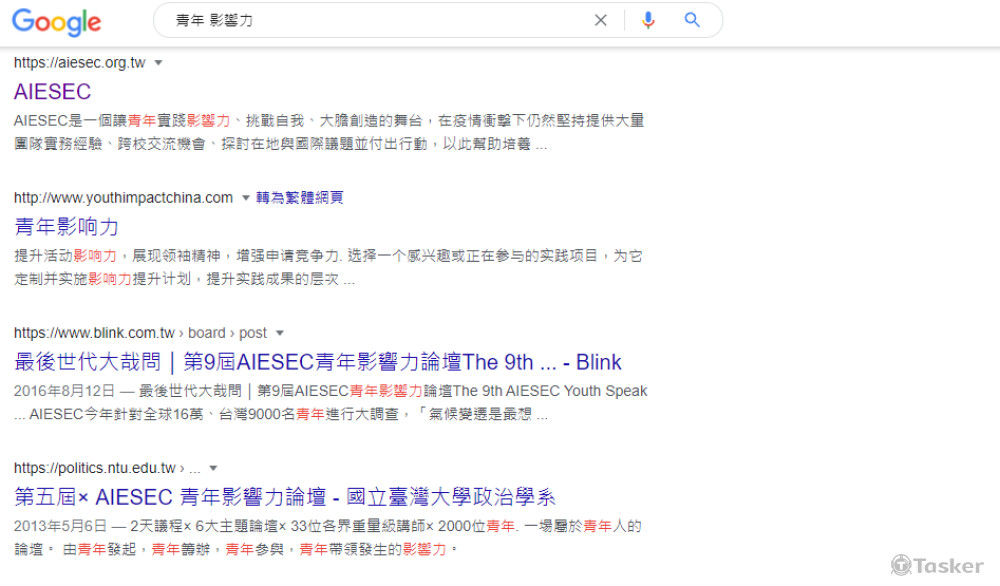Click inside the search input field
Image resolution: width=1000 pixels, height=586 pixels.
380,20
